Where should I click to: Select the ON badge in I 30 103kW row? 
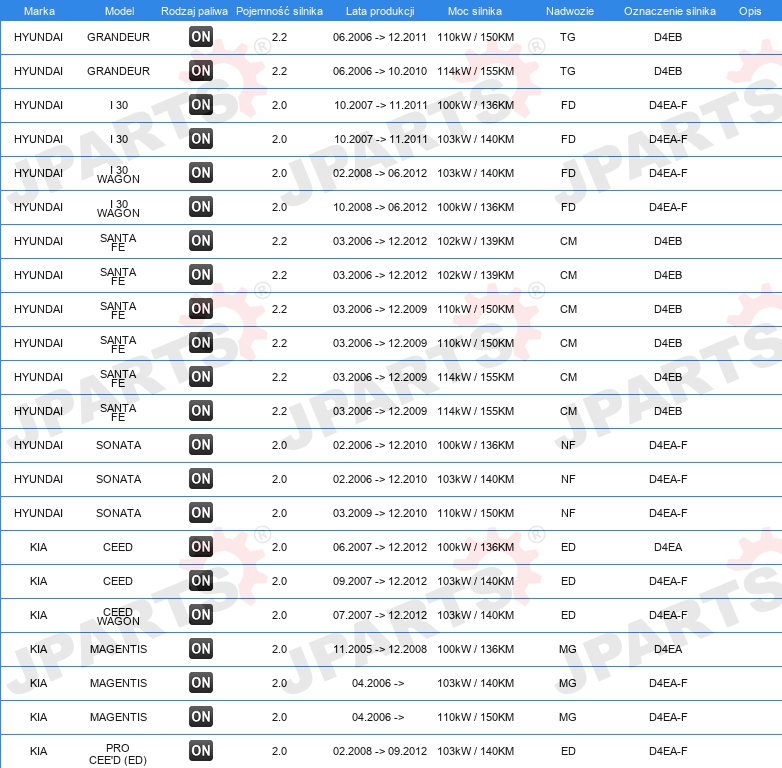point(201,139)
